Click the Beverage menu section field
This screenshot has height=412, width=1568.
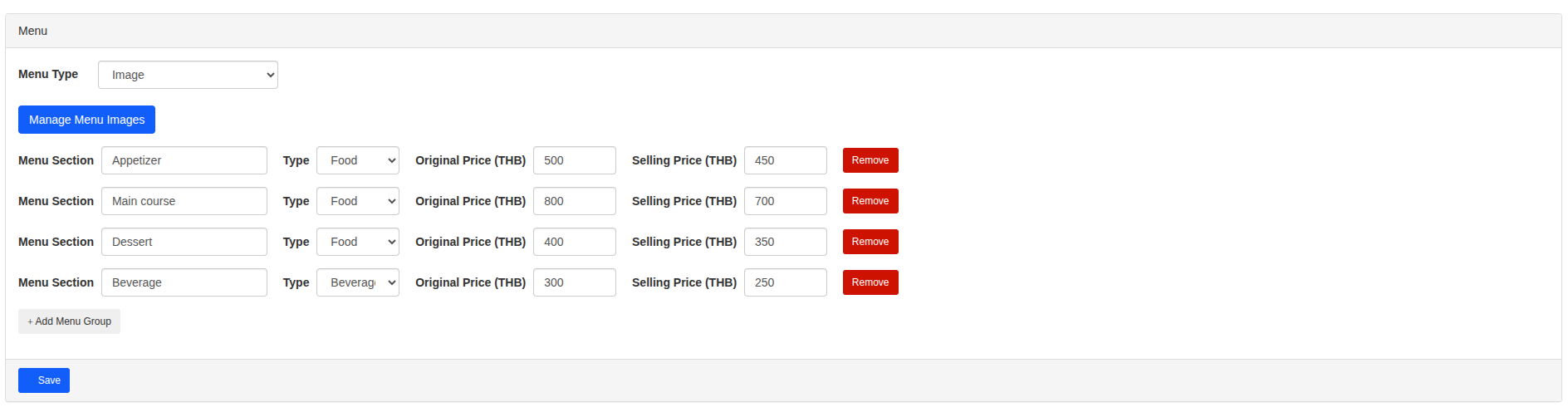point(184,282)
